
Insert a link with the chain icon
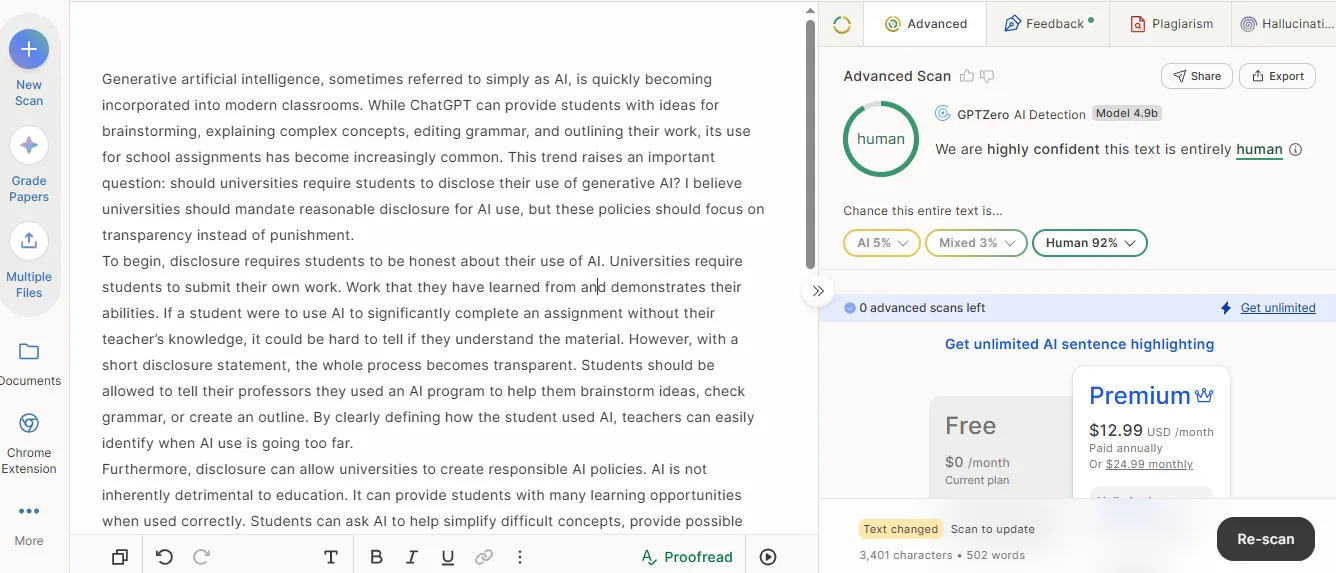click(484, 557)
